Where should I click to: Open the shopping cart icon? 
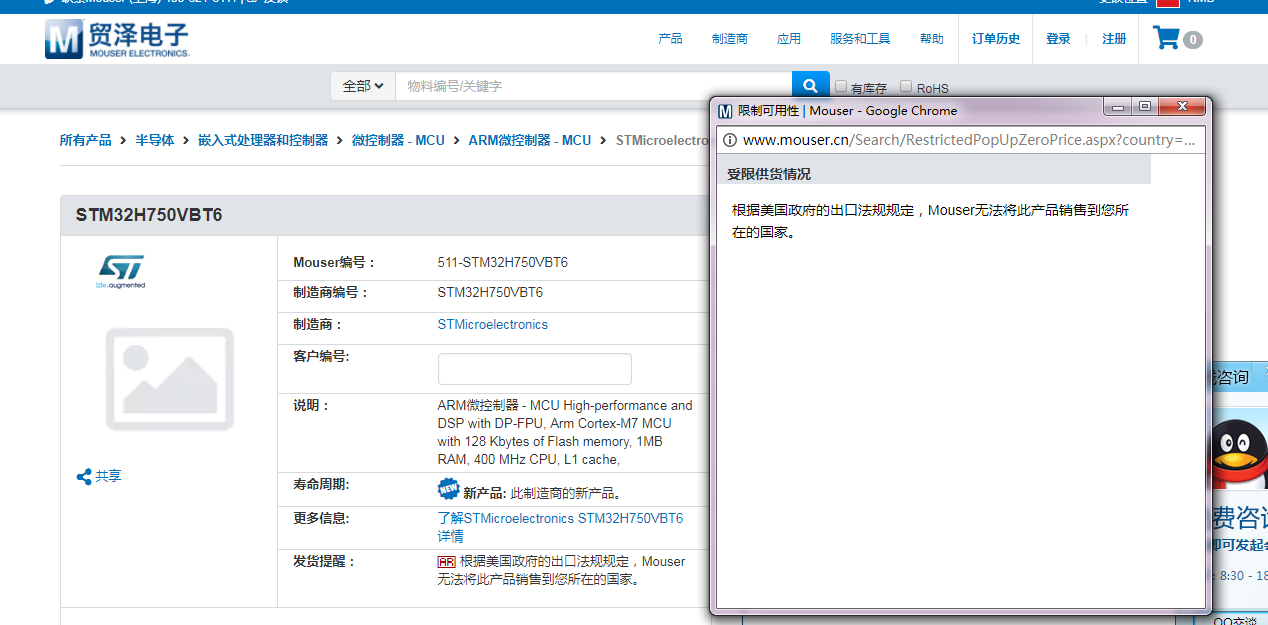[x=1166, y=38]
